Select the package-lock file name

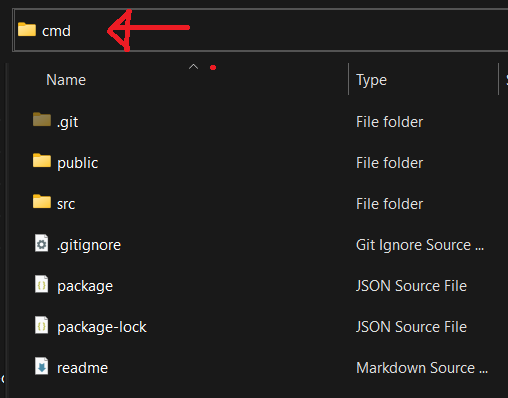coord(102,327)
